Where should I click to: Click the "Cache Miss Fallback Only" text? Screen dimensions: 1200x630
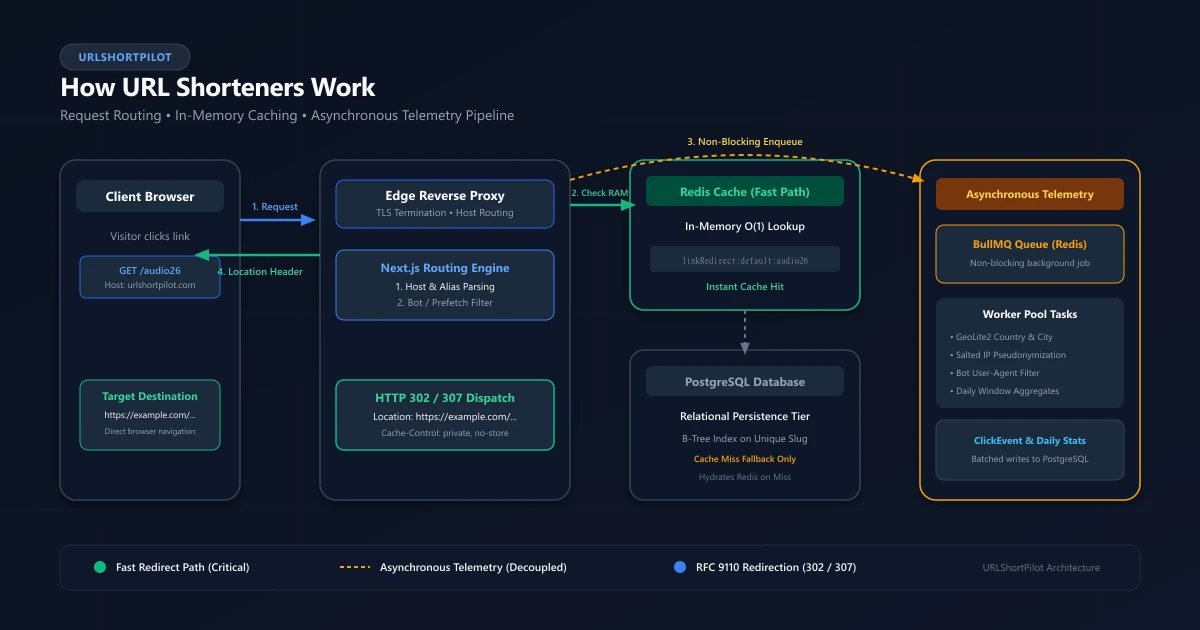click(745, 459)
